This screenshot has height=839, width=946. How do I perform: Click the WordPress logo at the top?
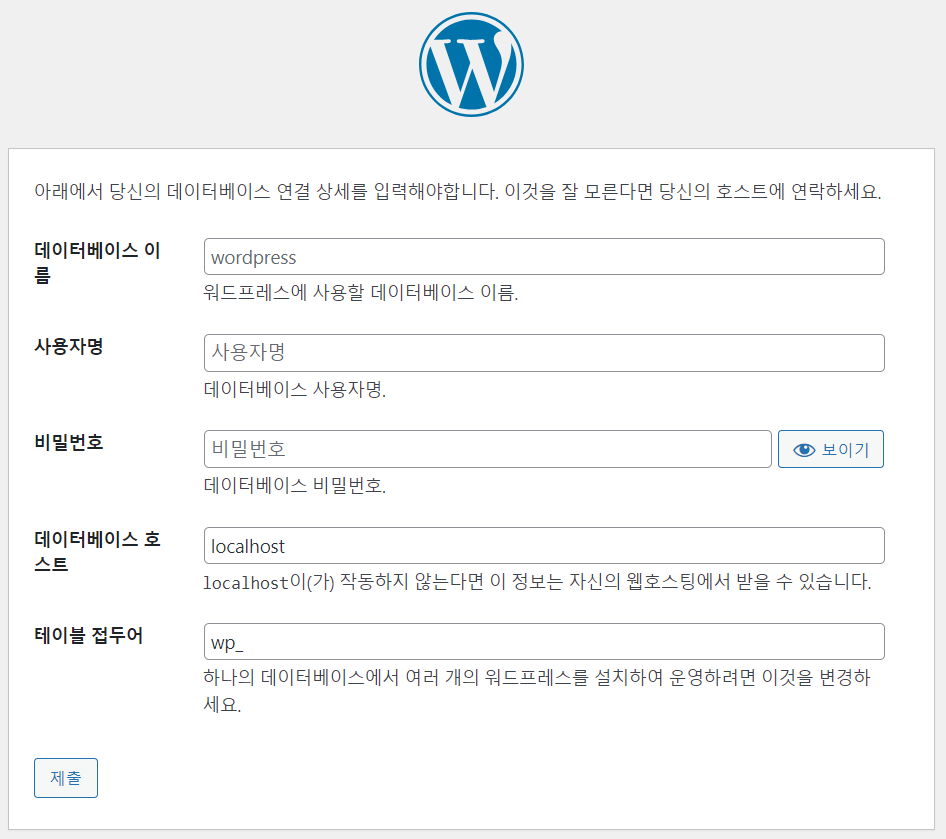(x=471, y=64)
